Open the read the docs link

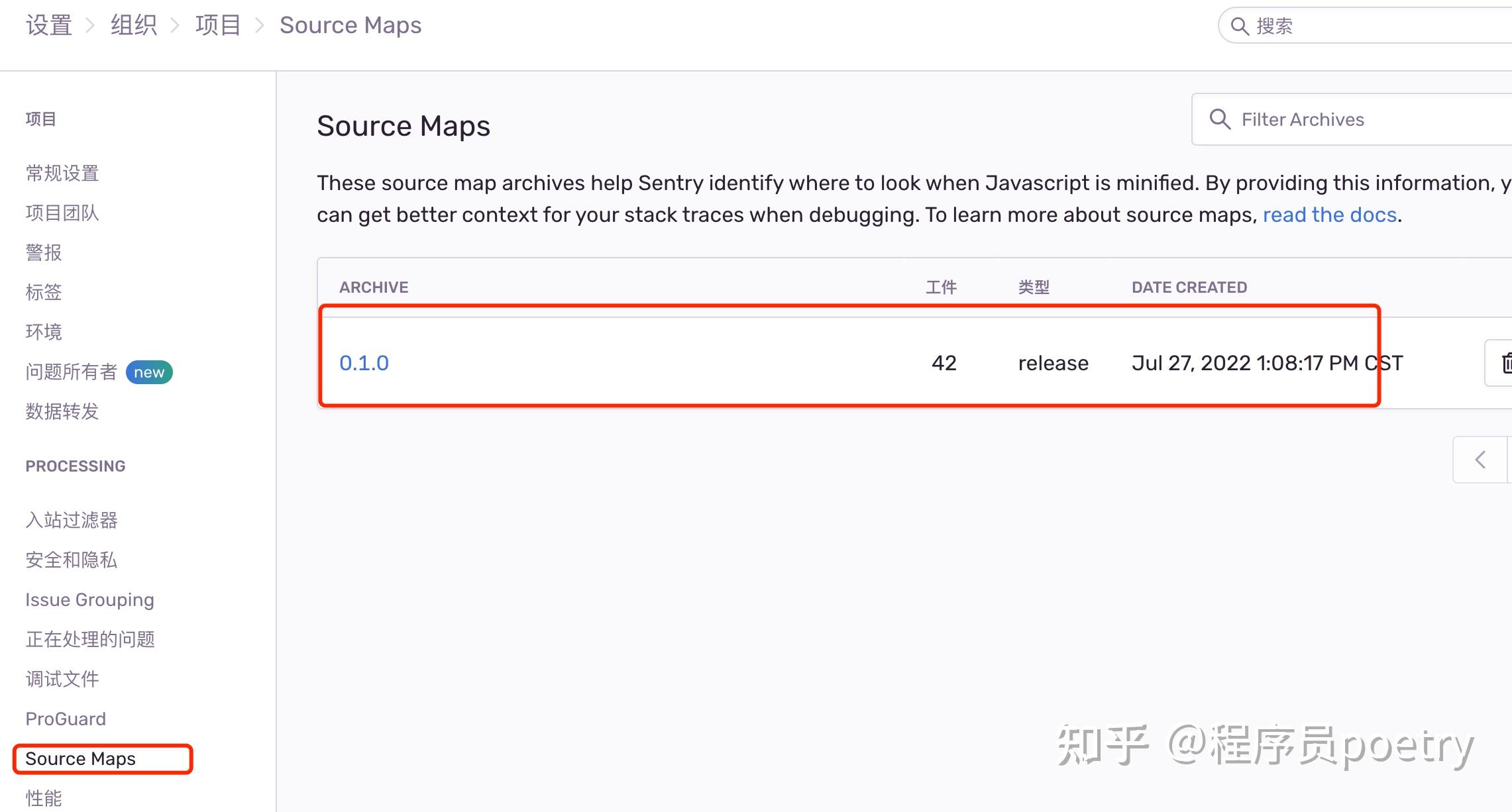pyautogui.click(x=1329, y=215)
